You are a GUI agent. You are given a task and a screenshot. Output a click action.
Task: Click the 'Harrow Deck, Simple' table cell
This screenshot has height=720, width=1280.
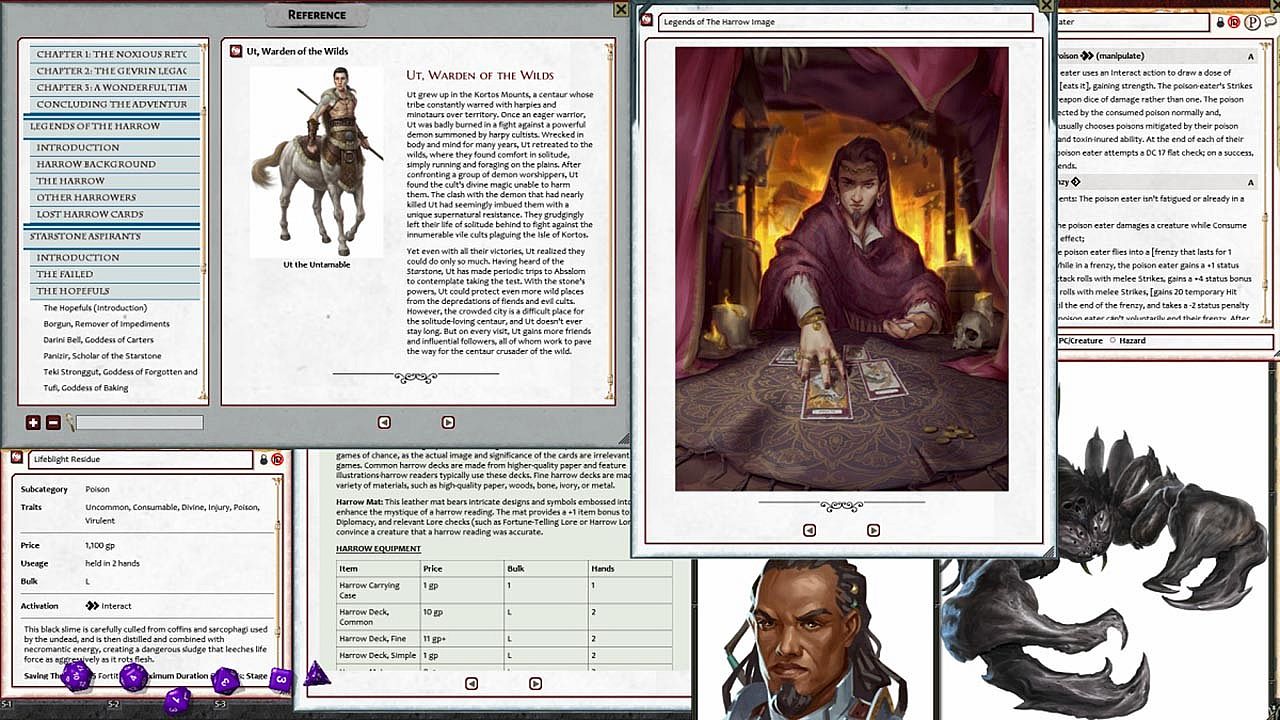377,655
